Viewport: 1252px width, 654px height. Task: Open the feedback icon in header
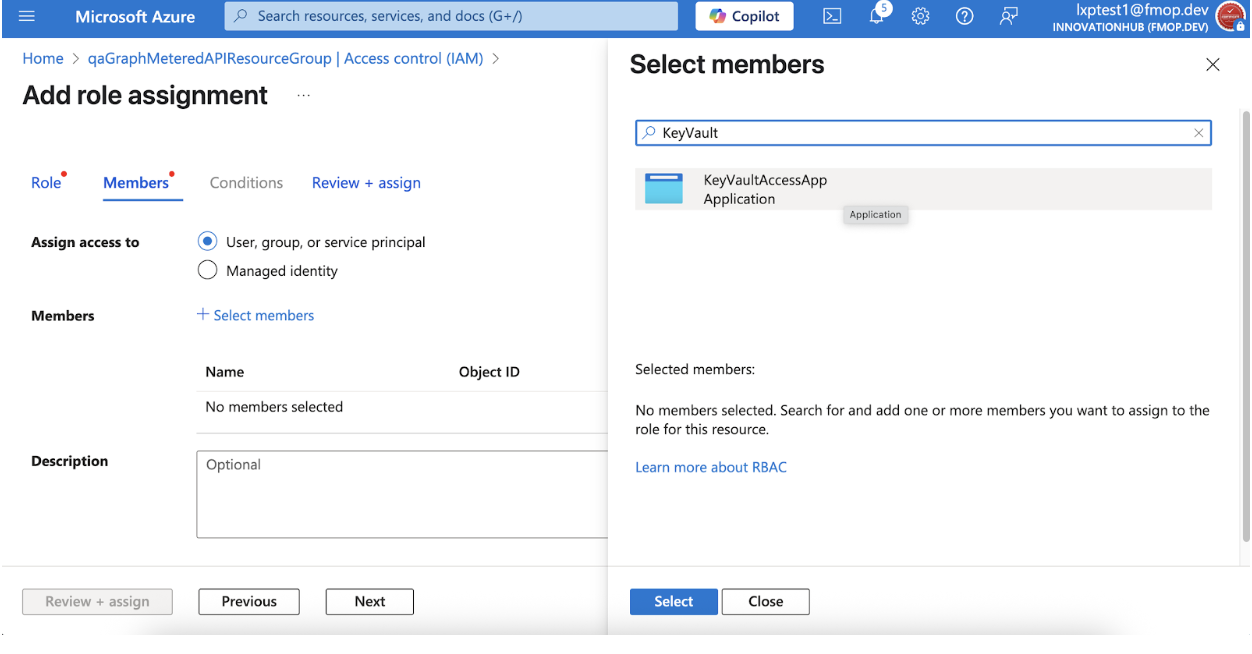click(x=1009, y=17)
